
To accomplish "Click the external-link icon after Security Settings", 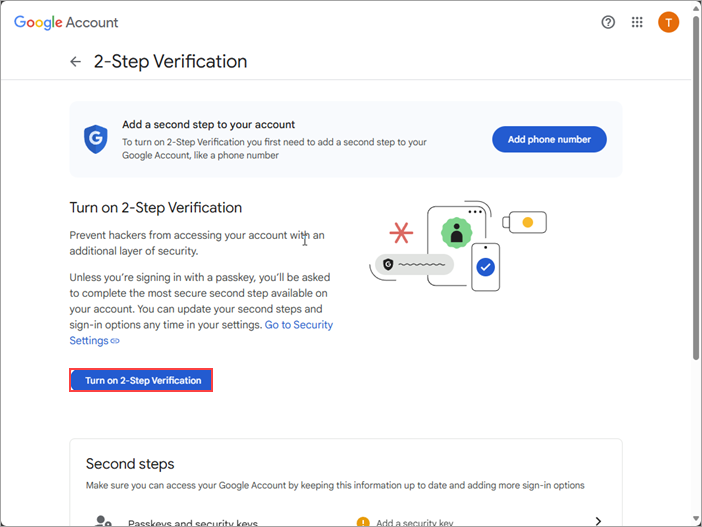I will pyautogui.click(x=115, y=341).
